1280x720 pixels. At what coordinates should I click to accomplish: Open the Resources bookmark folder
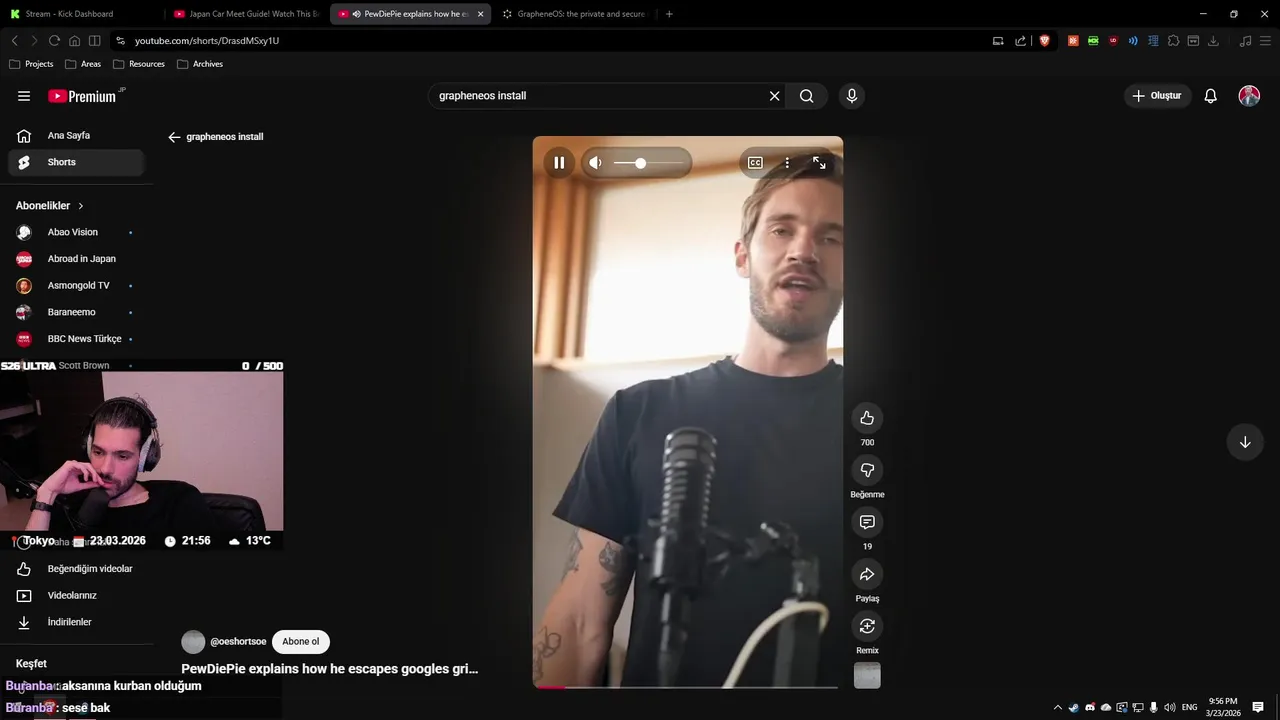pos(139,64)
